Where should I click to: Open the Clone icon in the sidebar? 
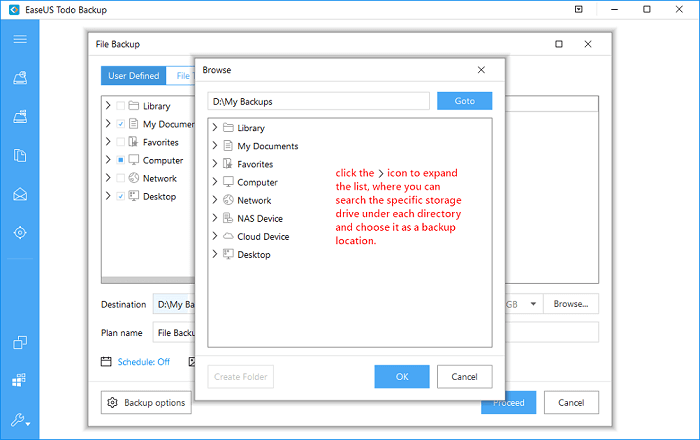click(20, 343)
